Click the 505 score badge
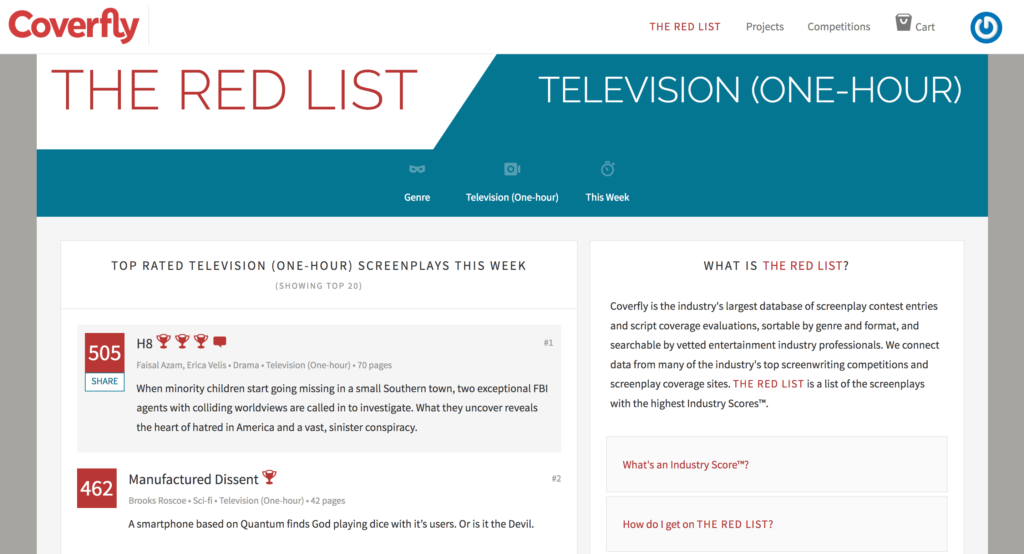The image size is (1024, 554). click(104, 353)
